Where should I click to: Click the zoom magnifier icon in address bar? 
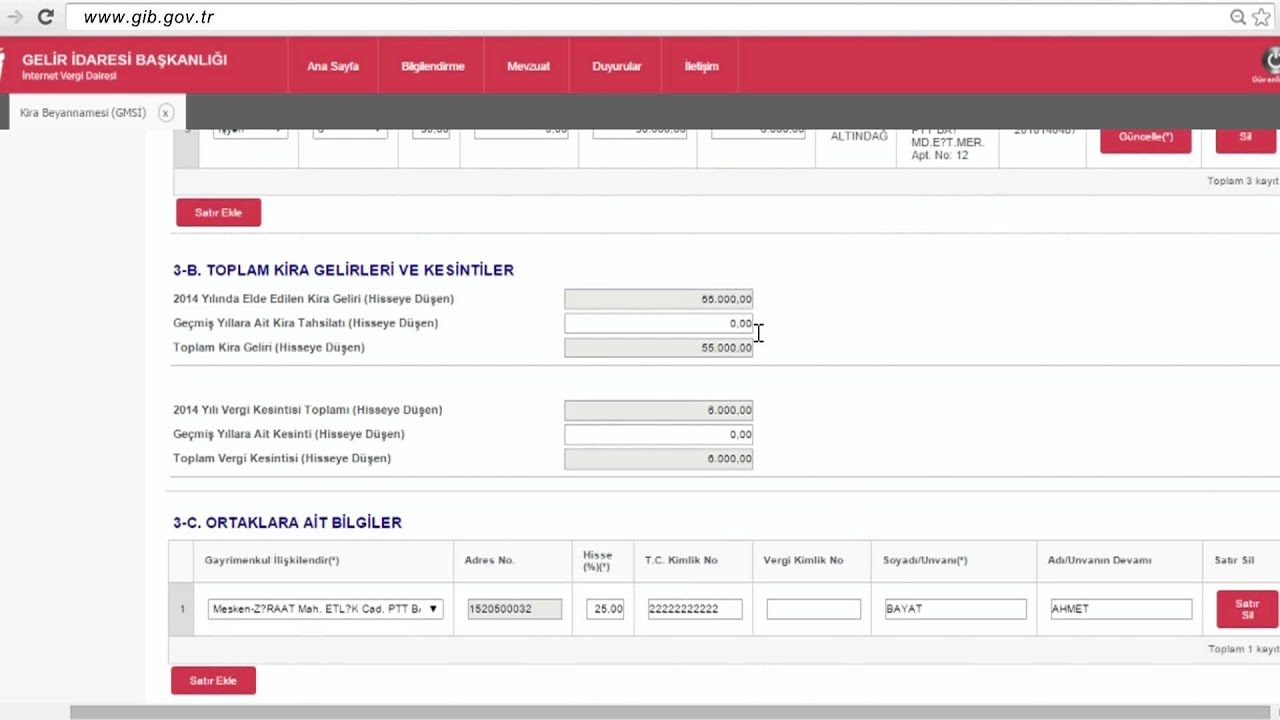(x=1238, y=17)
